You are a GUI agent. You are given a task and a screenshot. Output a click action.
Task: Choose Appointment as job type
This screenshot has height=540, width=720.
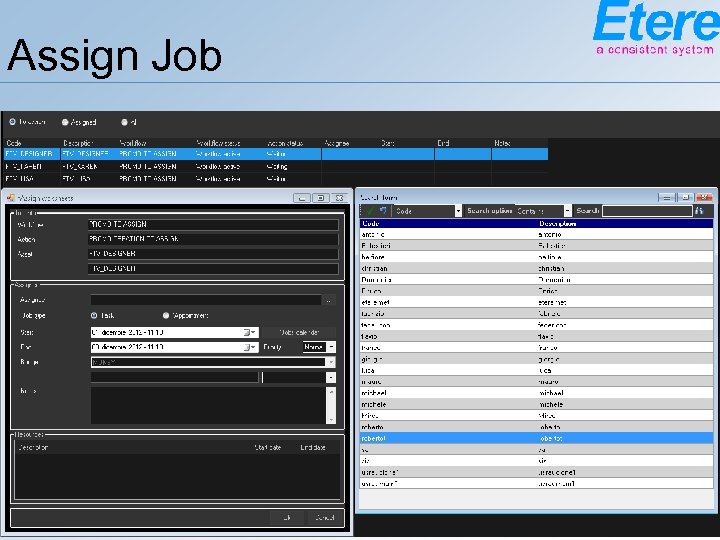166,315
